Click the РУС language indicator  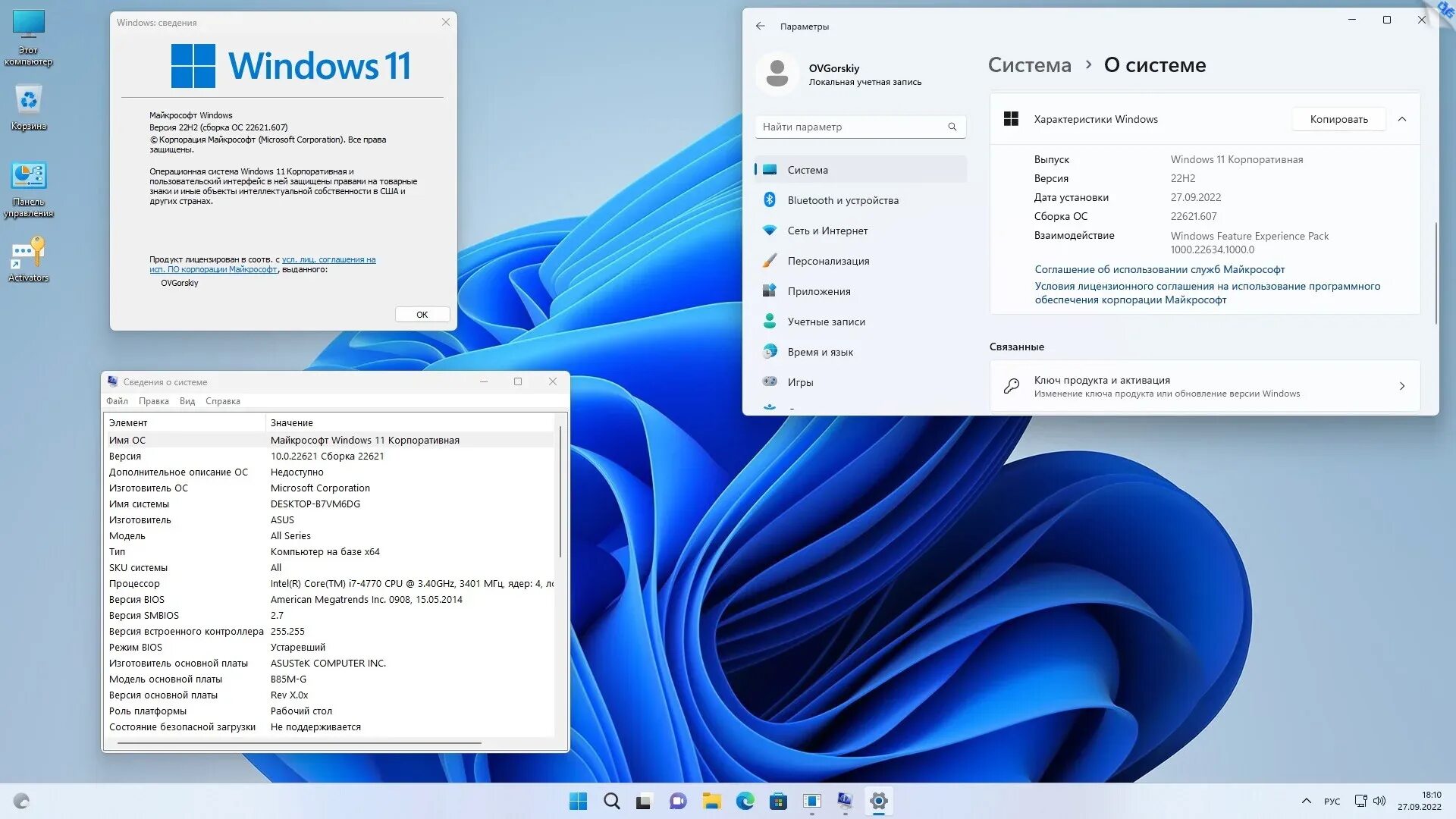(1332, 801)
